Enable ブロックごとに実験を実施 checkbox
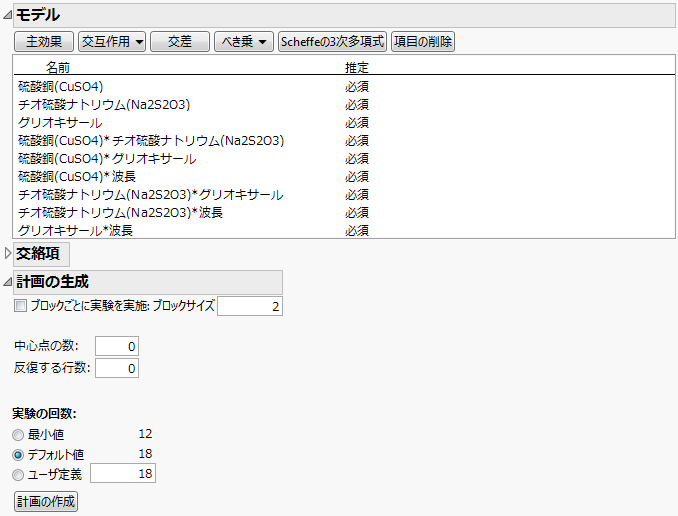 click(x=20, y=306)
